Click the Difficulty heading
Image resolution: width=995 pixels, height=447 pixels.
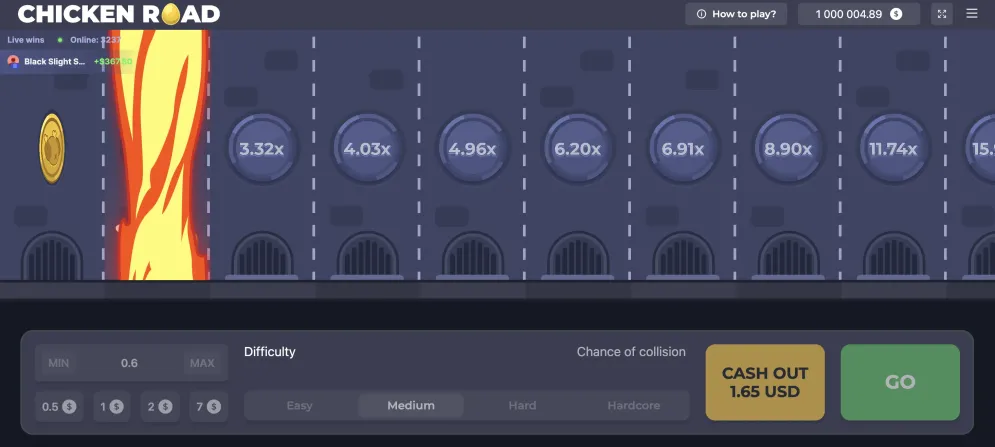click(x=270, y=352)
